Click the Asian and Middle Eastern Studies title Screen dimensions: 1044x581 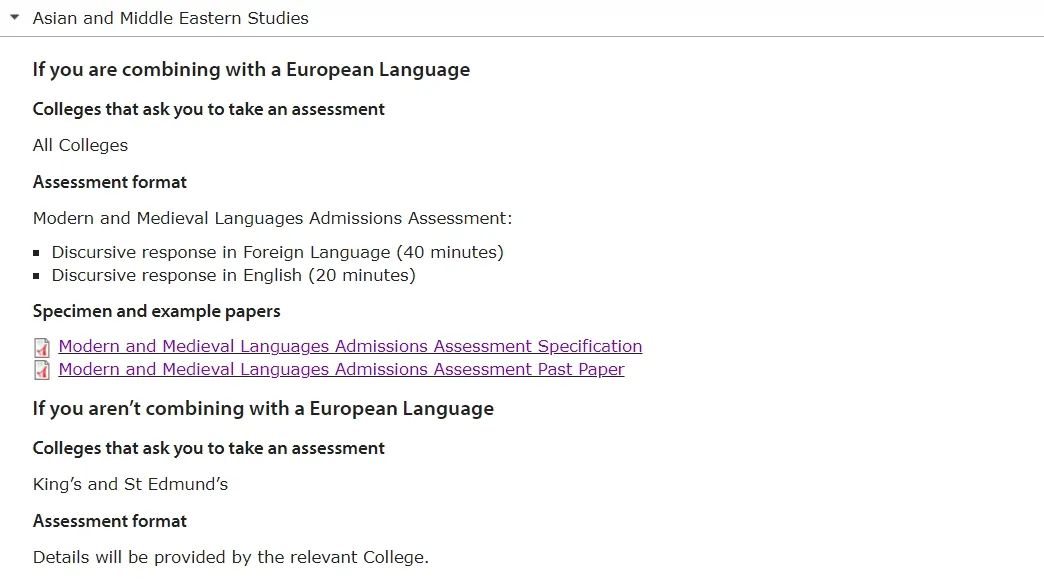(170, 18)
